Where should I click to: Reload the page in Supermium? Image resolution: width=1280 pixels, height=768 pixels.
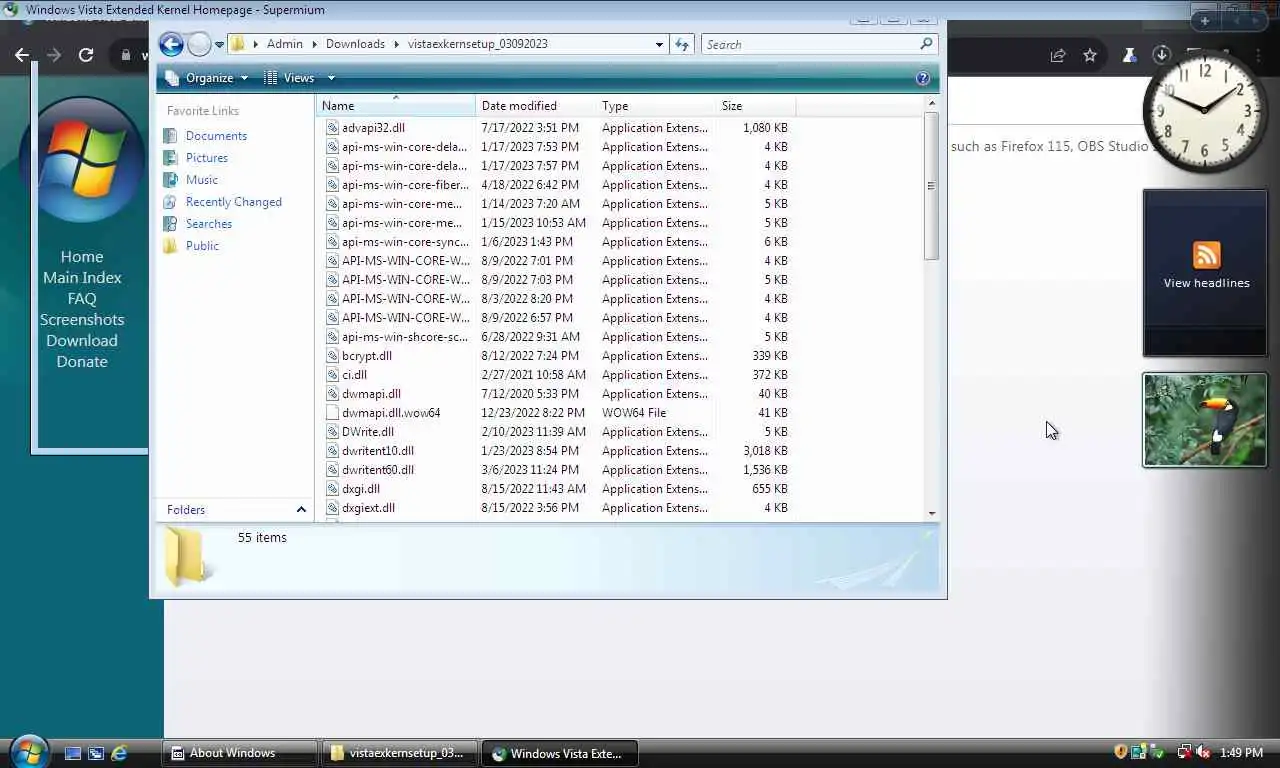(86, 56)
